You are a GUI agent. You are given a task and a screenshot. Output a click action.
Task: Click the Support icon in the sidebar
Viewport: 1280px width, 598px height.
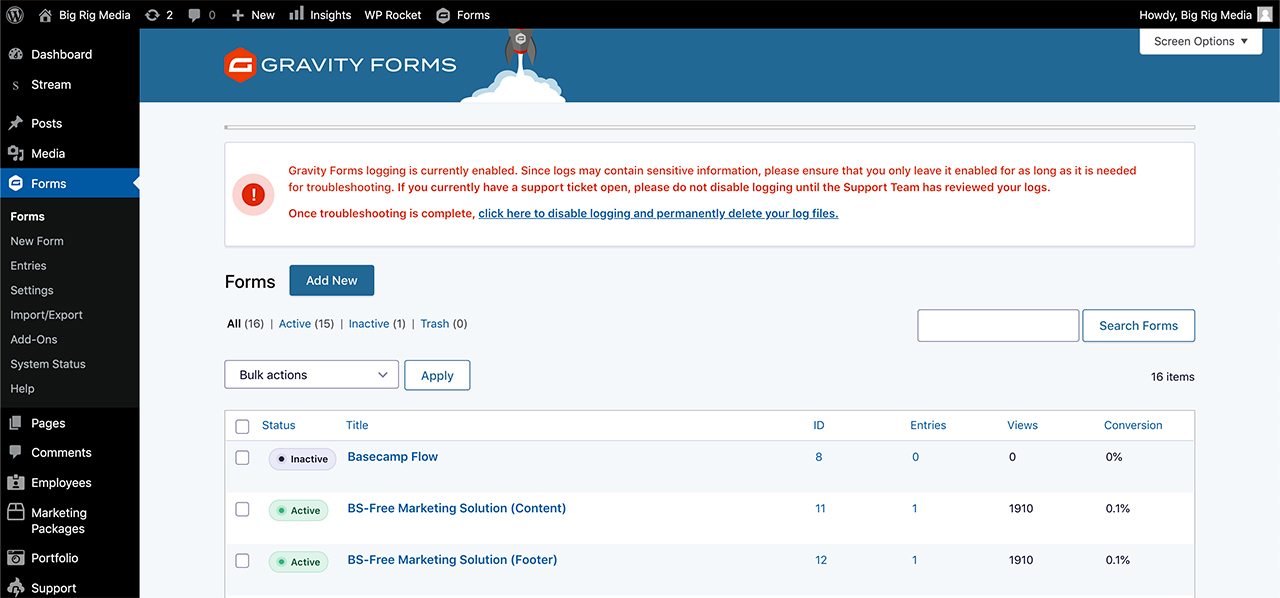tap(15, 588)
